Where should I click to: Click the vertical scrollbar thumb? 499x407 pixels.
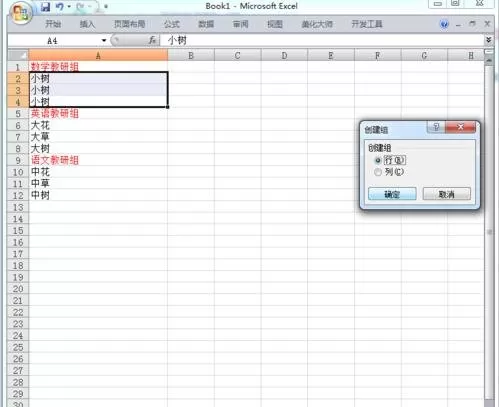(x=490, y=232)
